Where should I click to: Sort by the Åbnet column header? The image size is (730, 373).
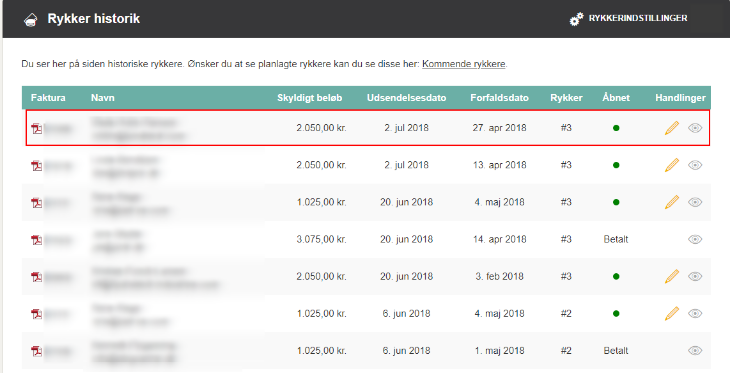pyautogui.click(x=616, y=98)
